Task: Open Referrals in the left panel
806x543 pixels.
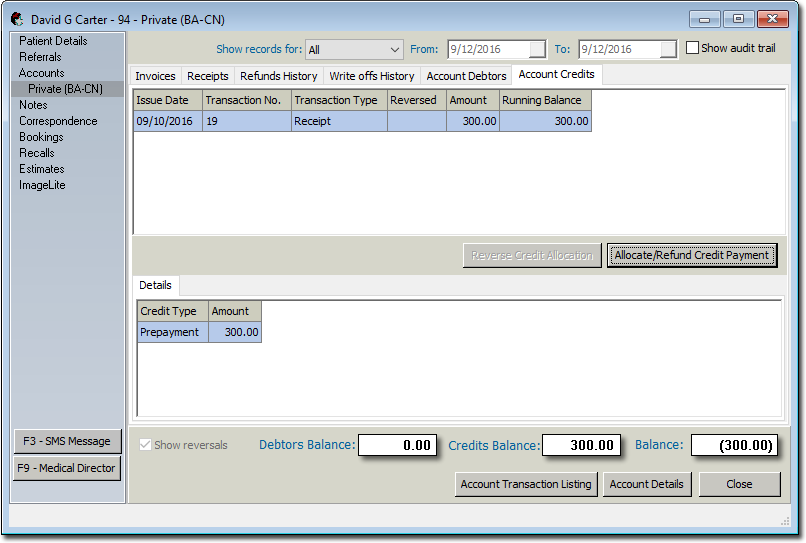Action: (x=40, y=57)
